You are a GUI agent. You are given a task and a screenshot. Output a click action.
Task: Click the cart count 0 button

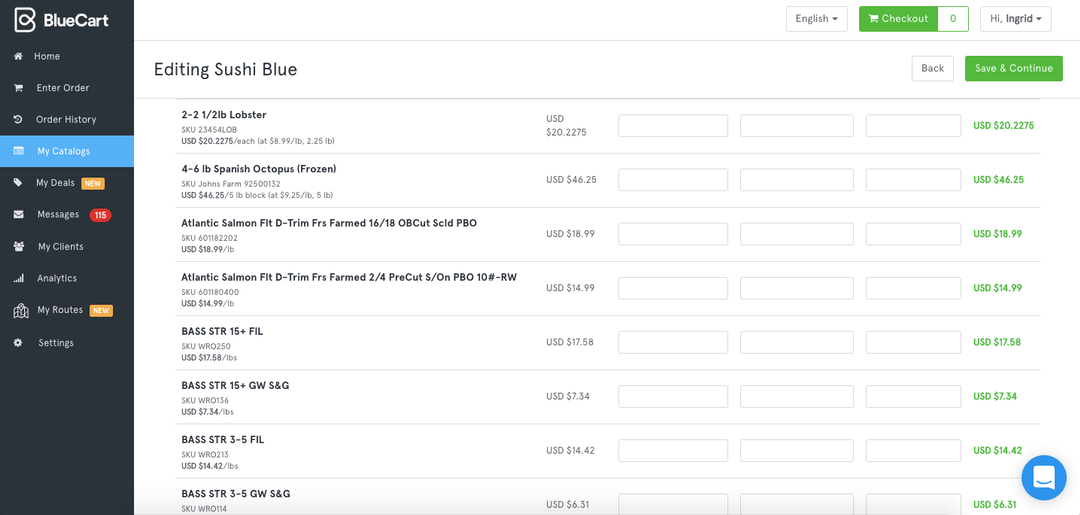[x=953, y=19]
